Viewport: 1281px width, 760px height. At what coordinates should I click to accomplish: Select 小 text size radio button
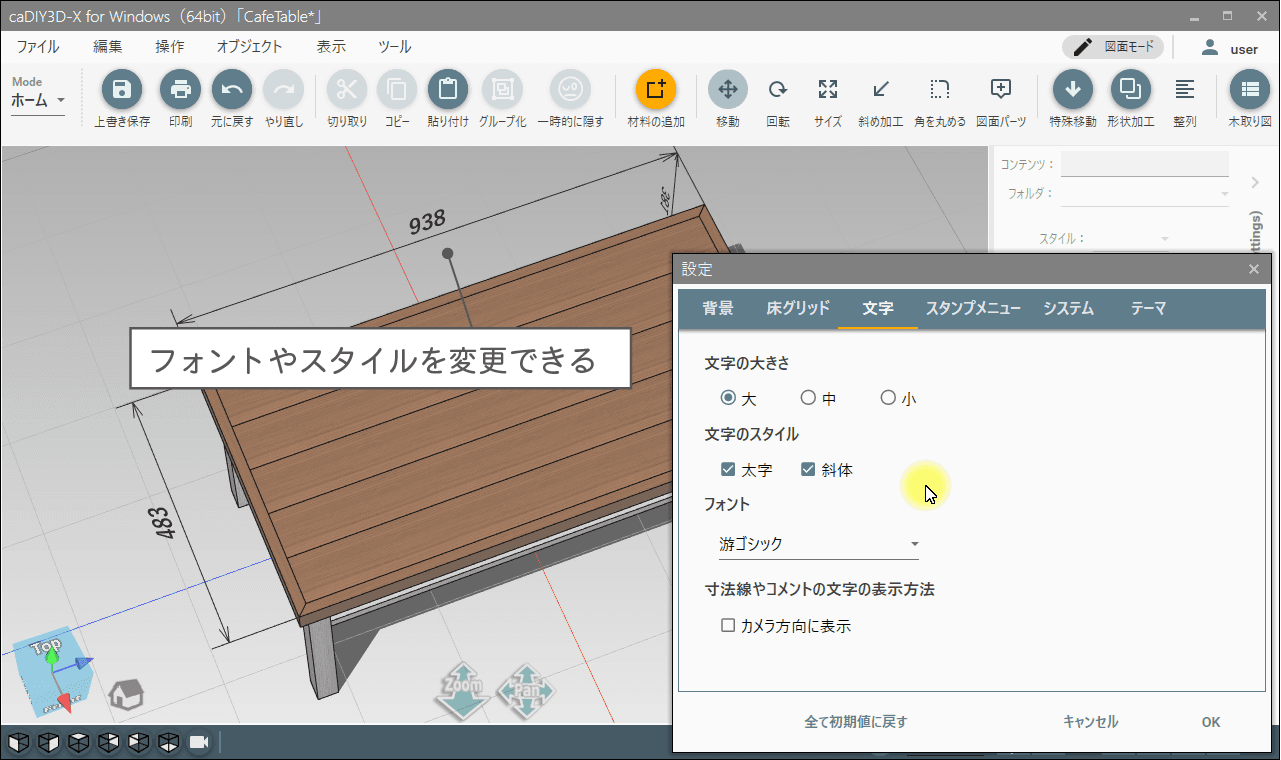888,398
